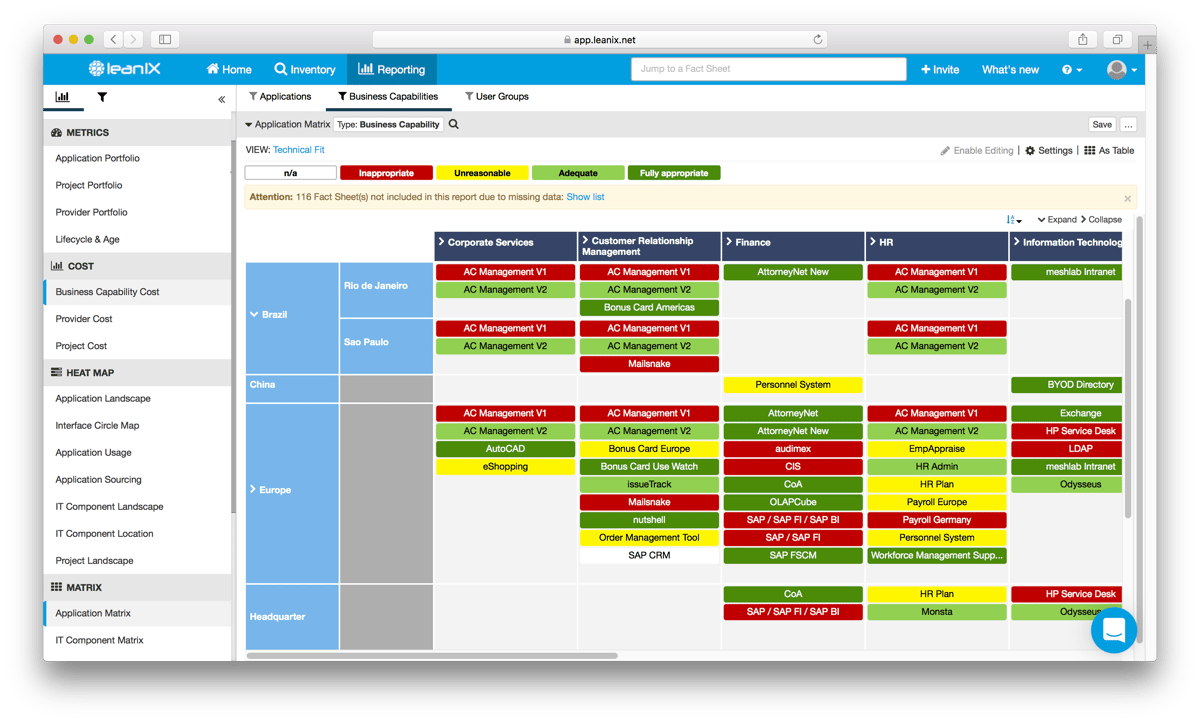Collapse the left sidebar with the double chevron
Image resolution: width=1200 pixels, height=723 pixels.
(x=221, y=99)
